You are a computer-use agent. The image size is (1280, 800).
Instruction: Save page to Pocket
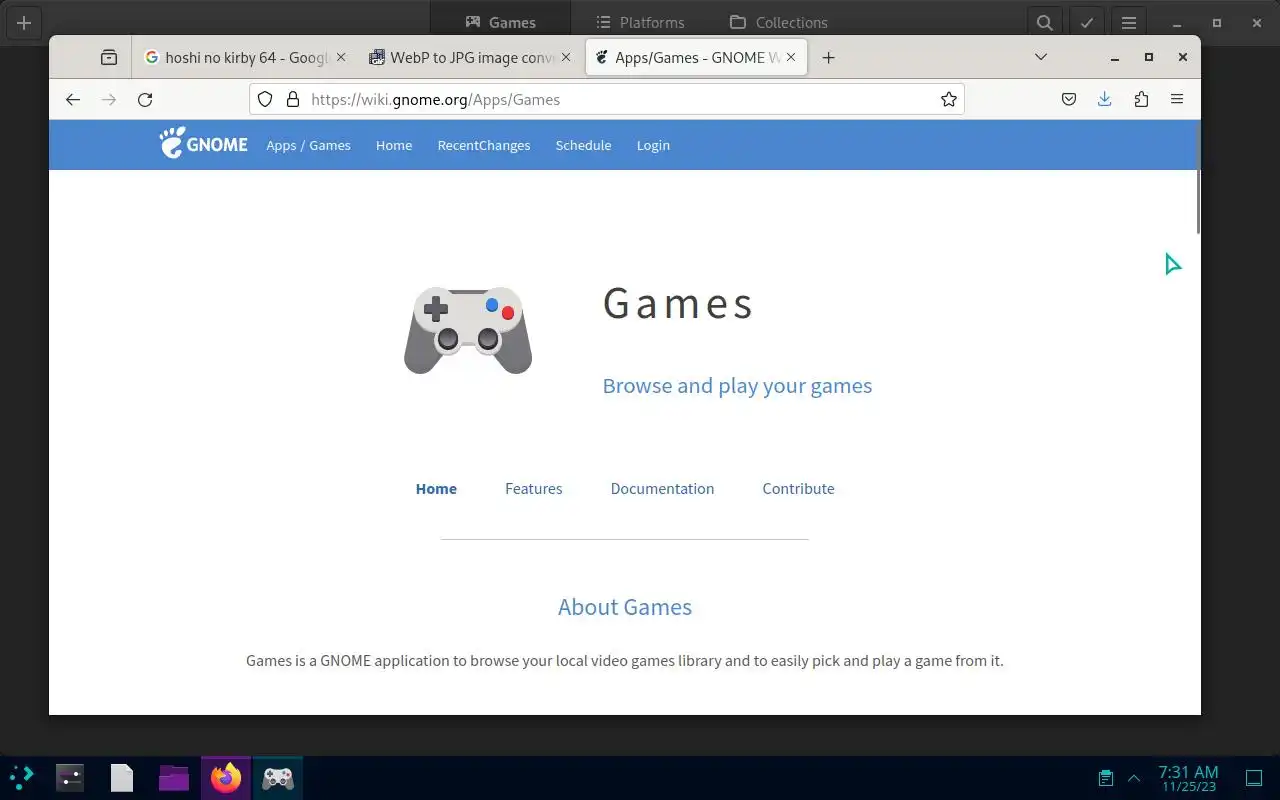coord(1069,99)
